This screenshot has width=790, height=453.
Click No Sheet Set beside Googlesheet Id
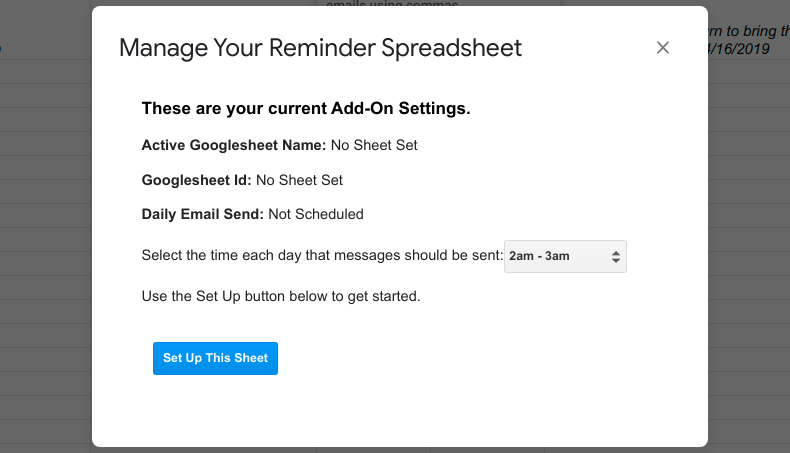[300, 180]
